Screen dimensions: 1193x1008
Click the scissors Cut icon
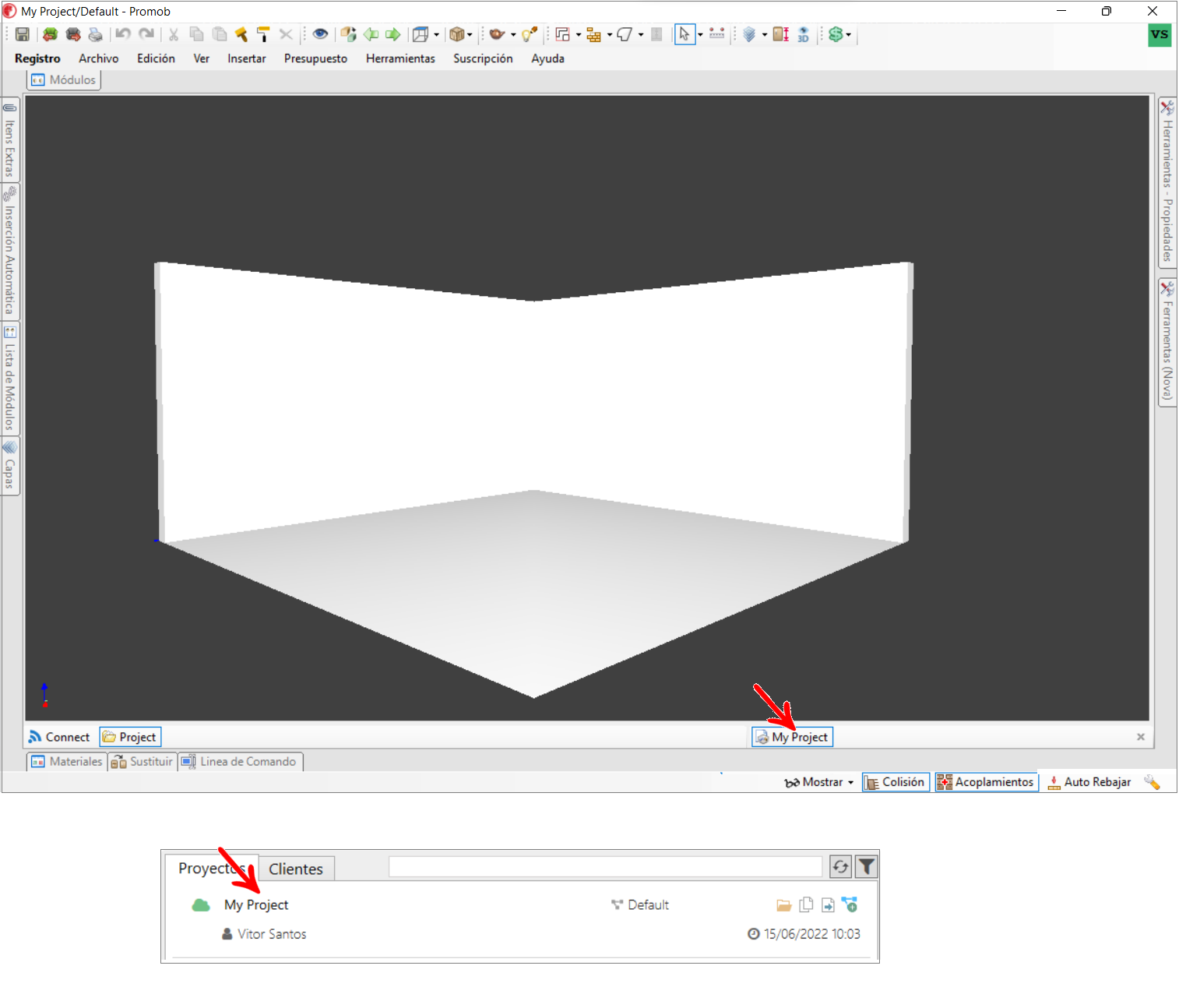(x=174, y=34)
